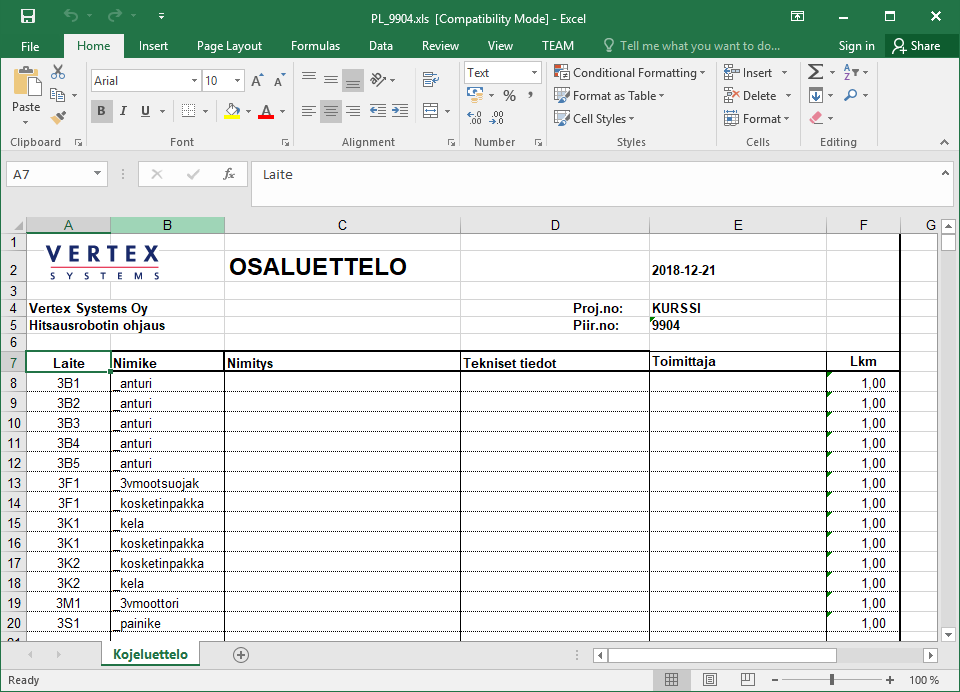
Task: Toggle Center horizontal alignment
Action: pyautogui.click(x=330, y=111)
